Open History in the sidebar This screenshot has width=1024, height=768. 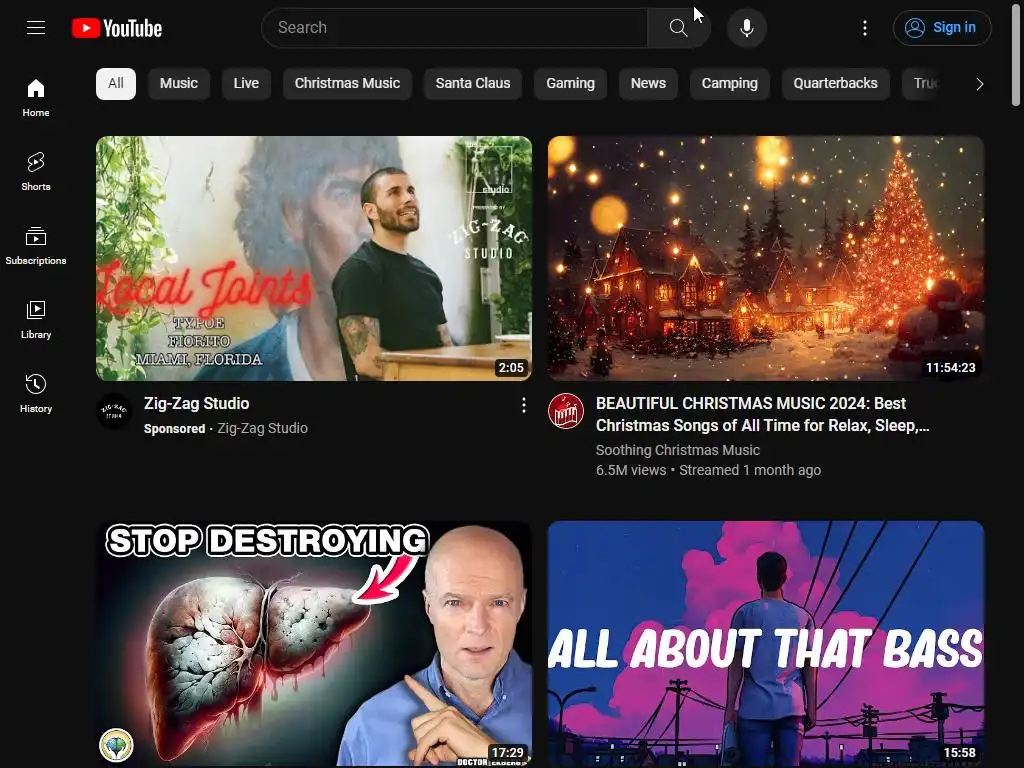point(36,393)
